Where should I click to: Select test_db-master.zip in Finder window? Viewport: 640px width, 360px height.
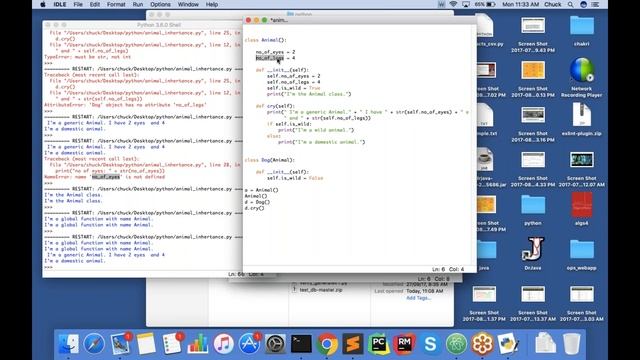tap(321, 290)
